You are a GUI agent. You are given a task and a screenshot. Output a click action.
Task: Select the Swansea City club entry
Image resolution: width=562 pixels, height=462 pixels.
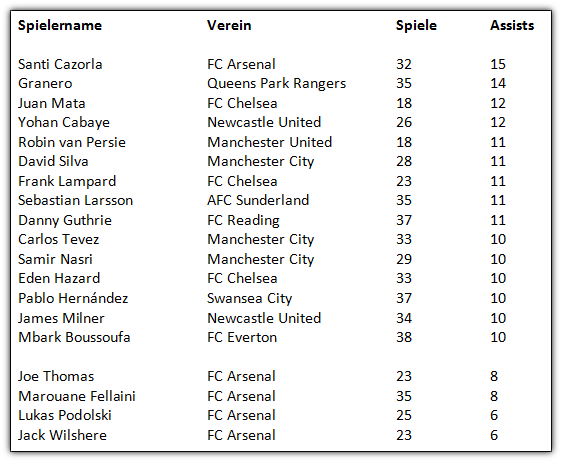(249, 298)
